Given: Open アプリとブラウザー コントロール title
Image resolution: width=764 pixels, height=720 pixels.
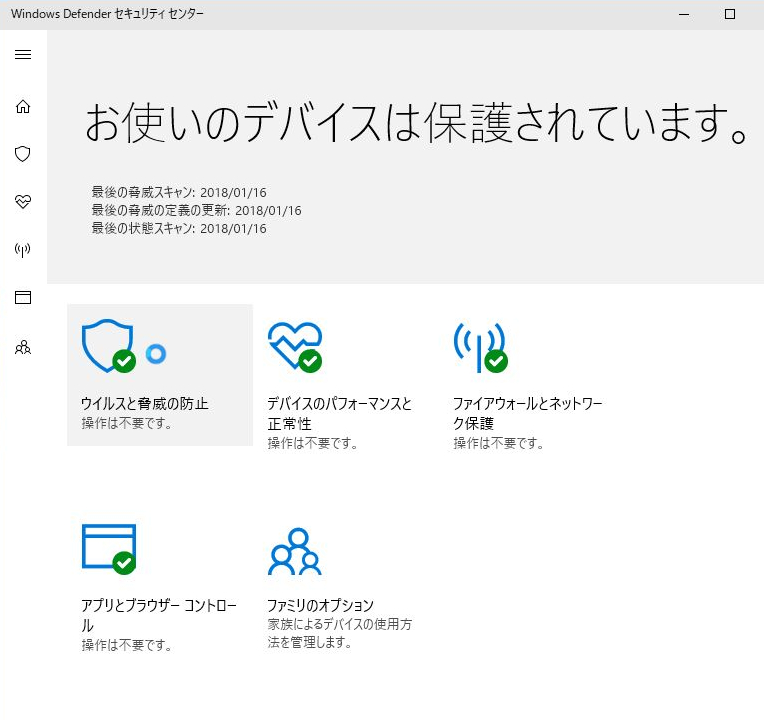Looking at the screenshot, I should click(x=159, y=615).
